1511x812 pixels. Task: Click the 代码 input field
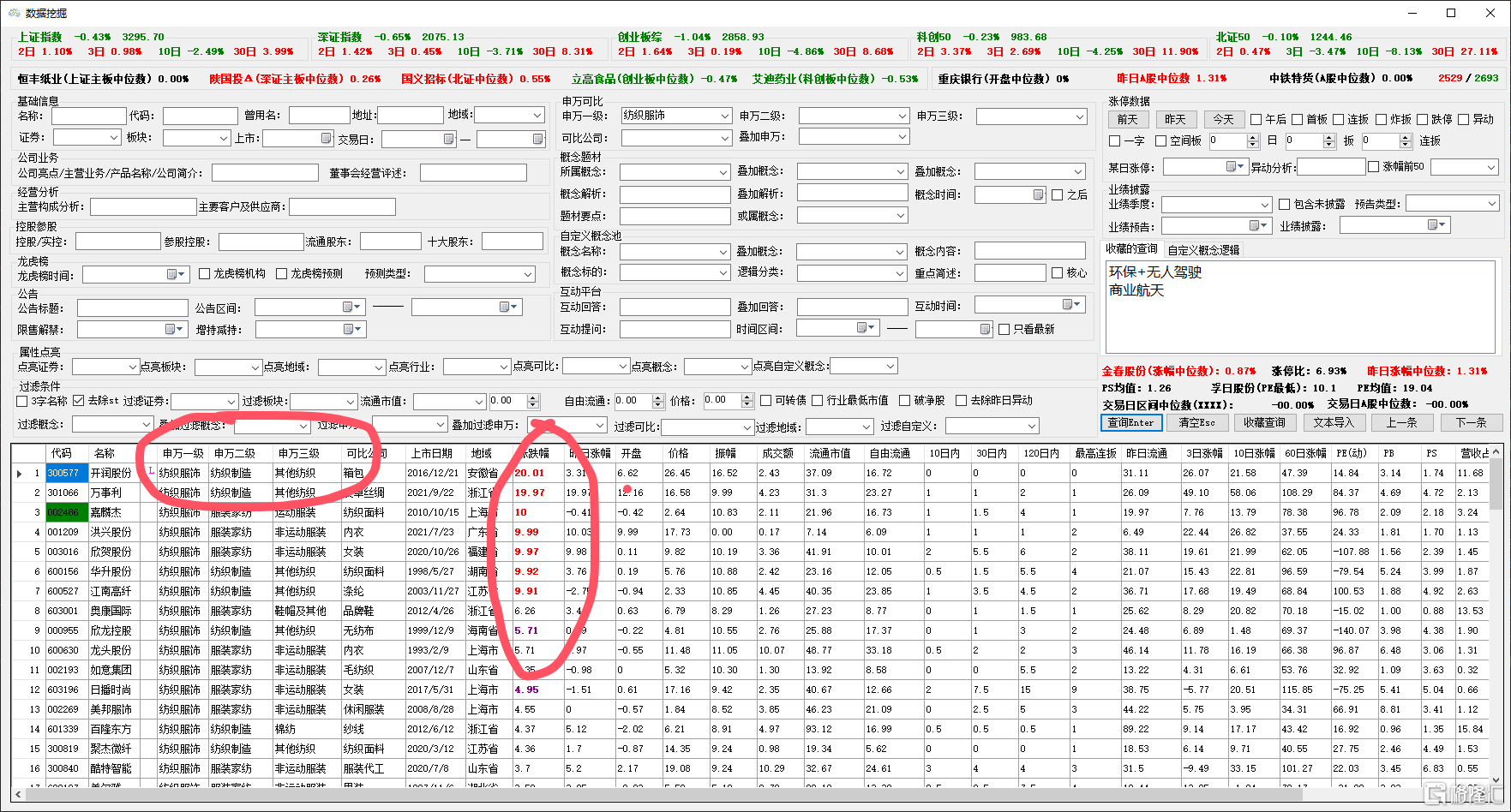[x=200, y=116]
